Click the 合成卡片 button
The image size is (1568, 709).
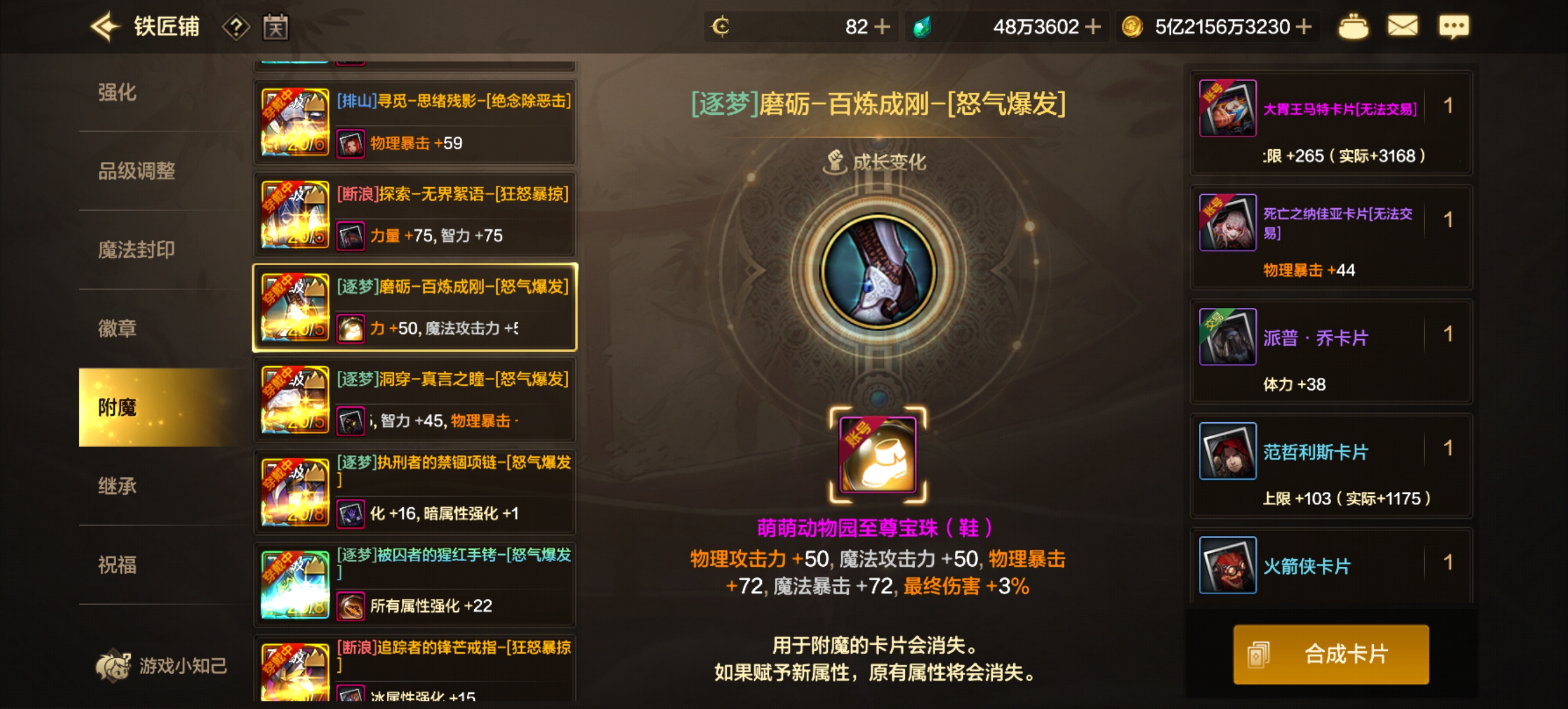pos(1331,654)
